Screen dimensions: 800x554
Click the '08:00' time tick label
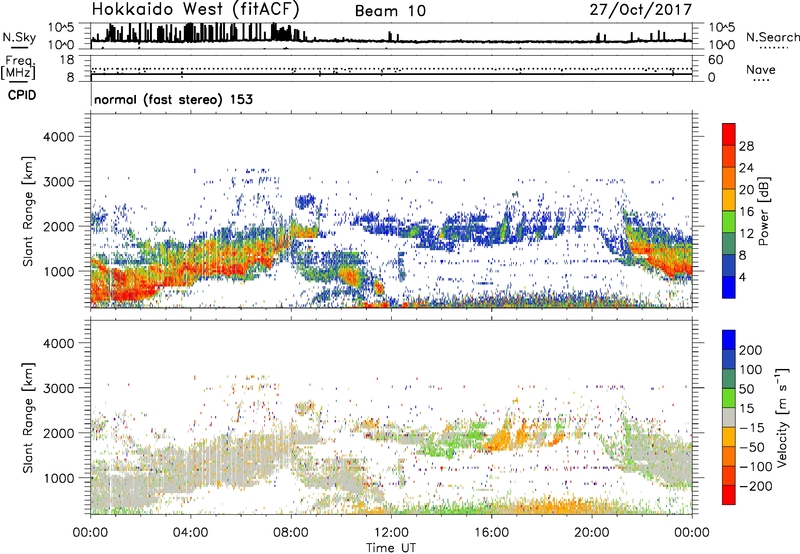[291, 533]
